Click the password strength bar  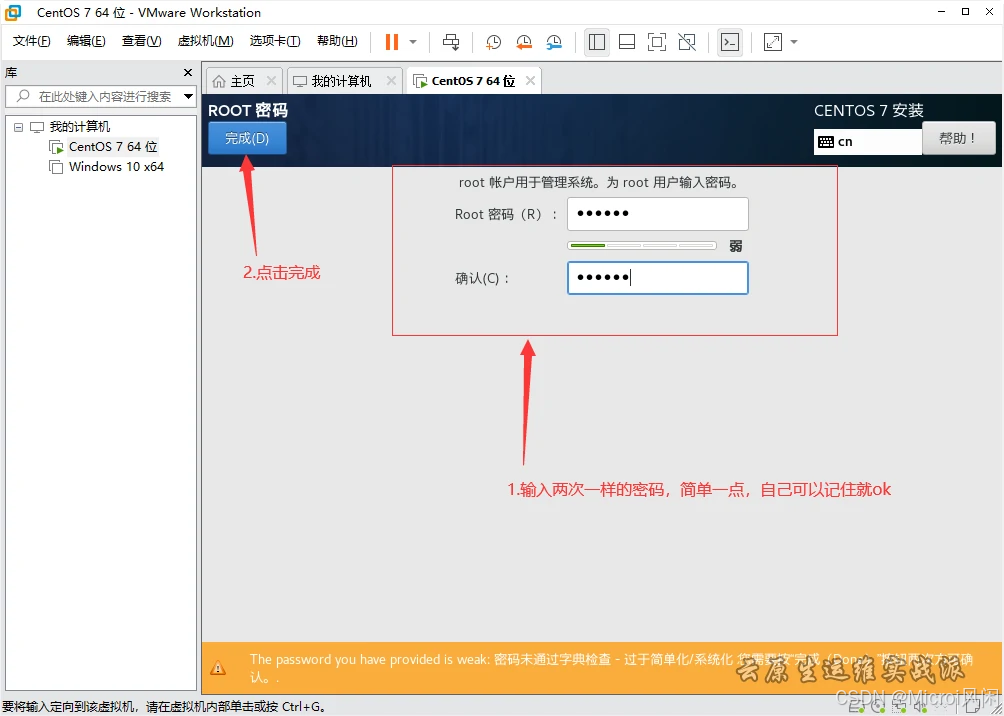[x=642, y=245]
